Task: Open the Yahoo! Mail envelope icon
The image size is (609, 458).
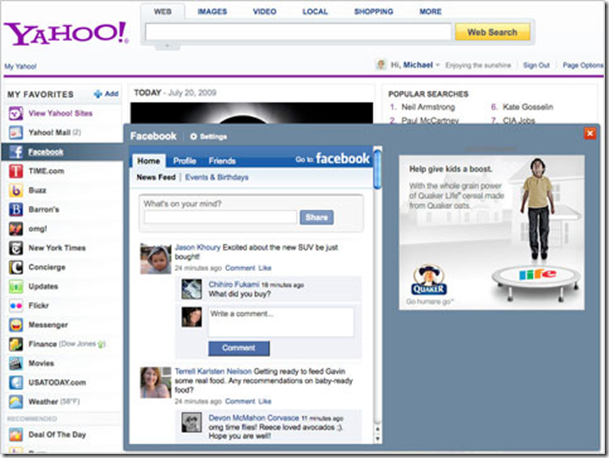Action: pyautogui.click(x=16, y=132)
